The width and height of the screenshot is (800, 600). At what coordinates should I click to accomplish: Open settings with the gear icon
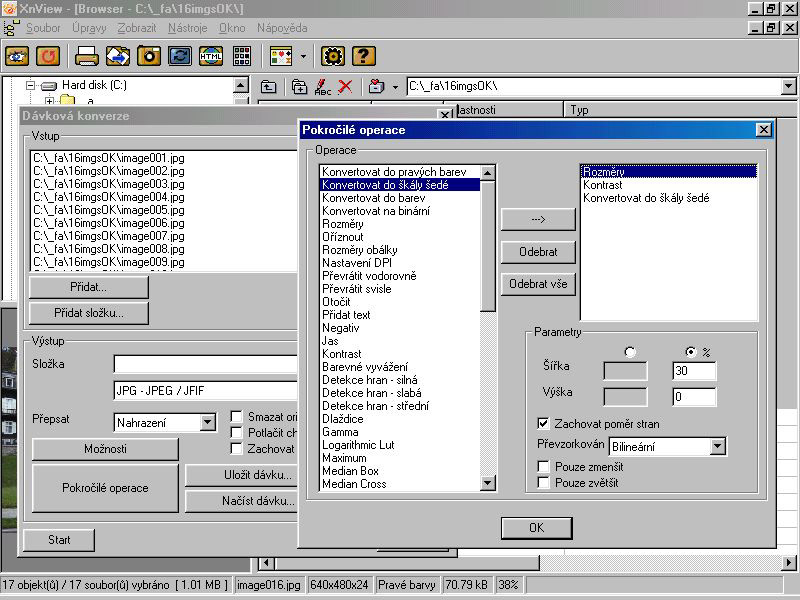tap(333, 56)
